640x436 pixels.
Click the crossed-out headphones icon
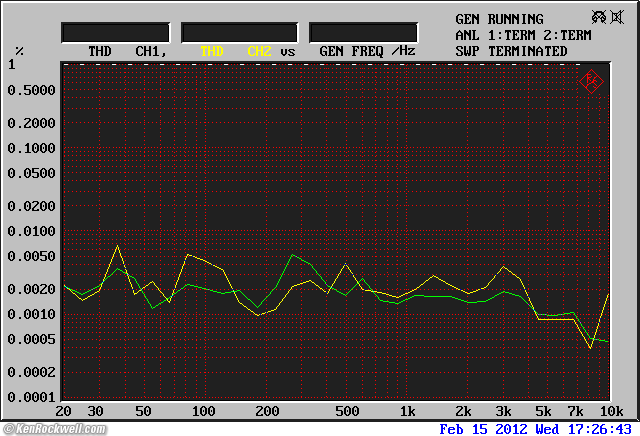coord(599,17)
